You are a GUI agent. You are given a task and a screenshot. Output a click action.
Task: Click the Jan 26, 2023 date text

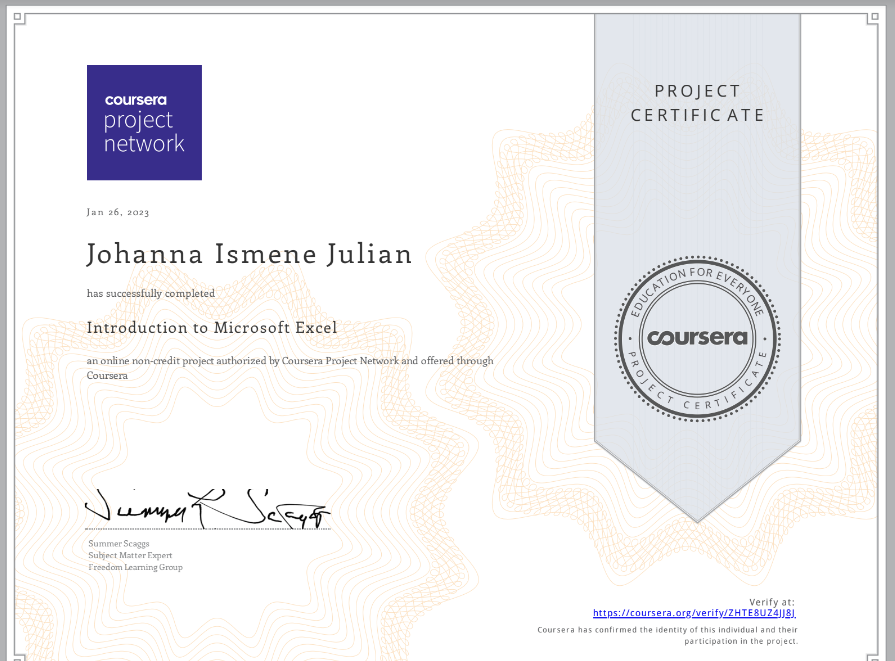[117, 212]
